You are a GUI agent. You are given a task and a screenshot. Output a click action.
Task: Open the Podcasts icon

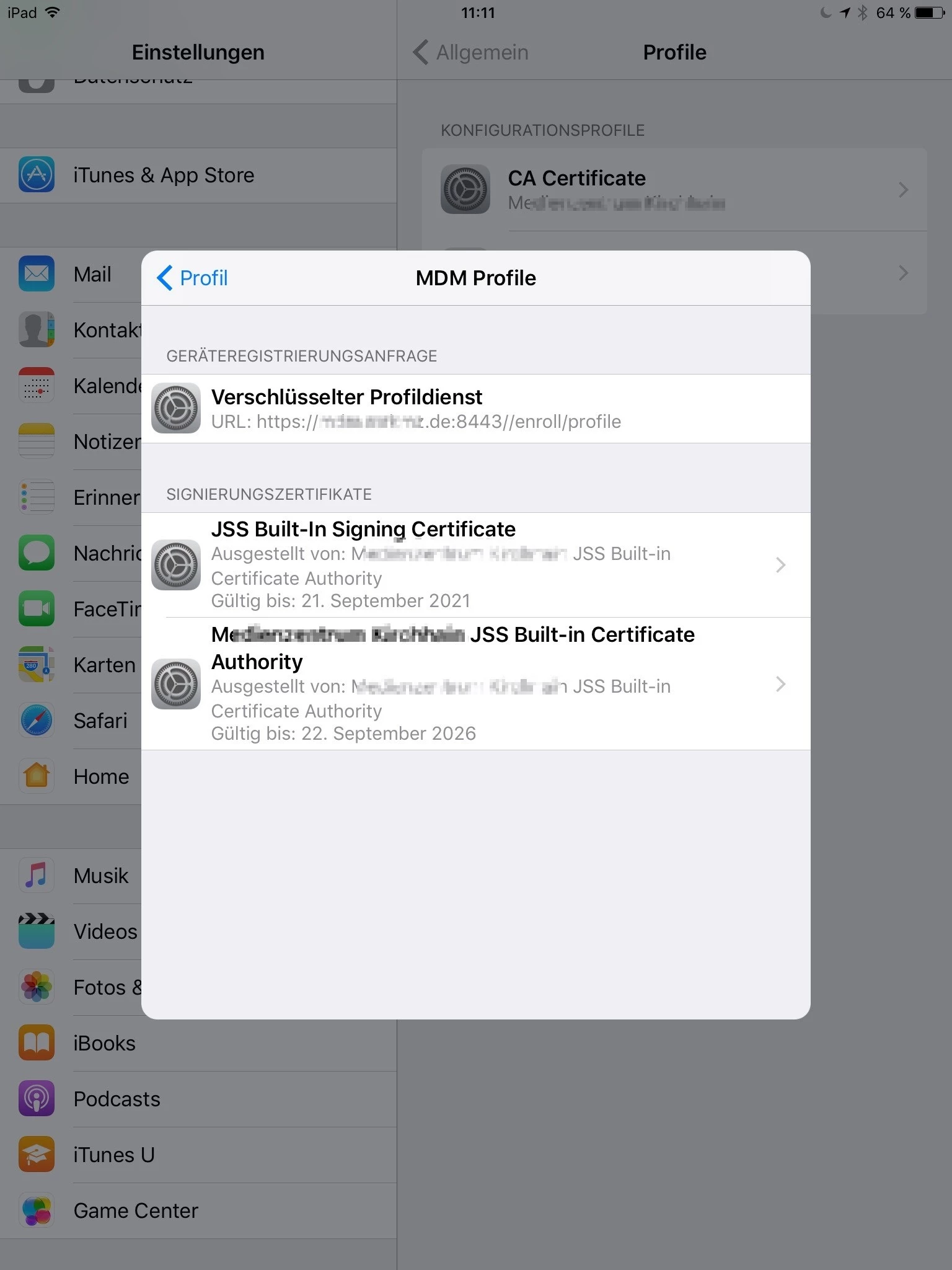coord(37,1098)
